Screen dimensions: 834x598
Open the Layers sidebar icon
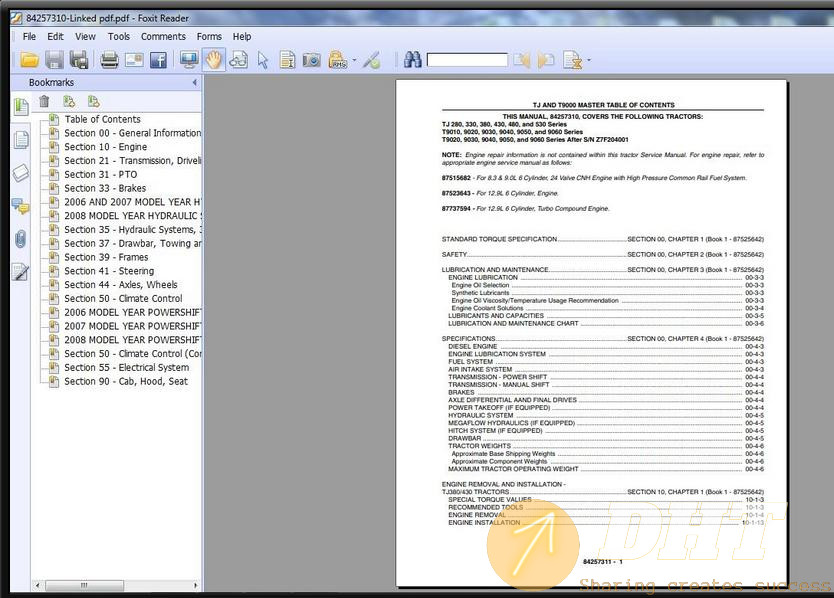click(x=21, y=173)
